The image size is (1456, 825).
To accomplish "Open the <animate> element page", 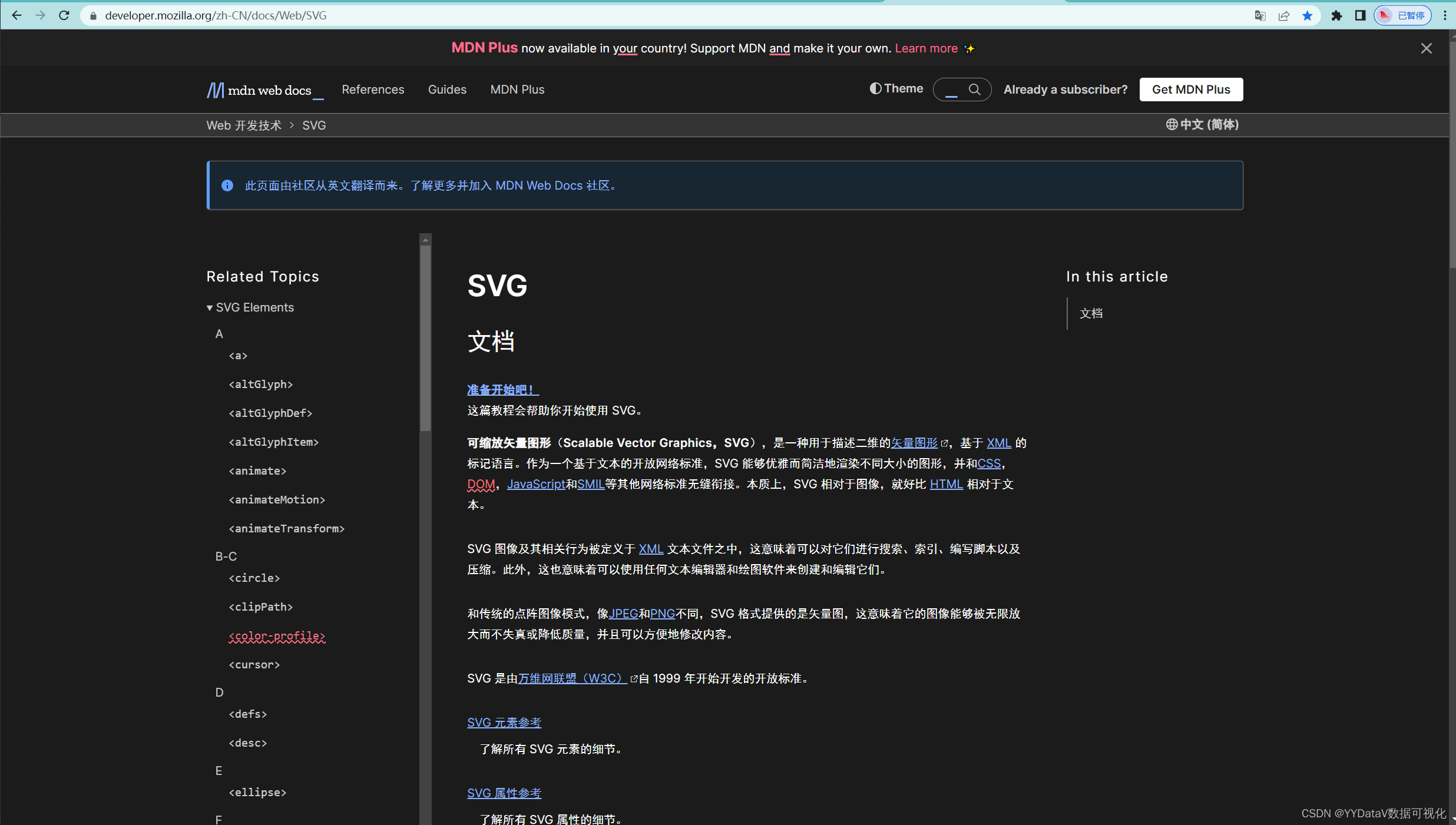I will 257,471.
